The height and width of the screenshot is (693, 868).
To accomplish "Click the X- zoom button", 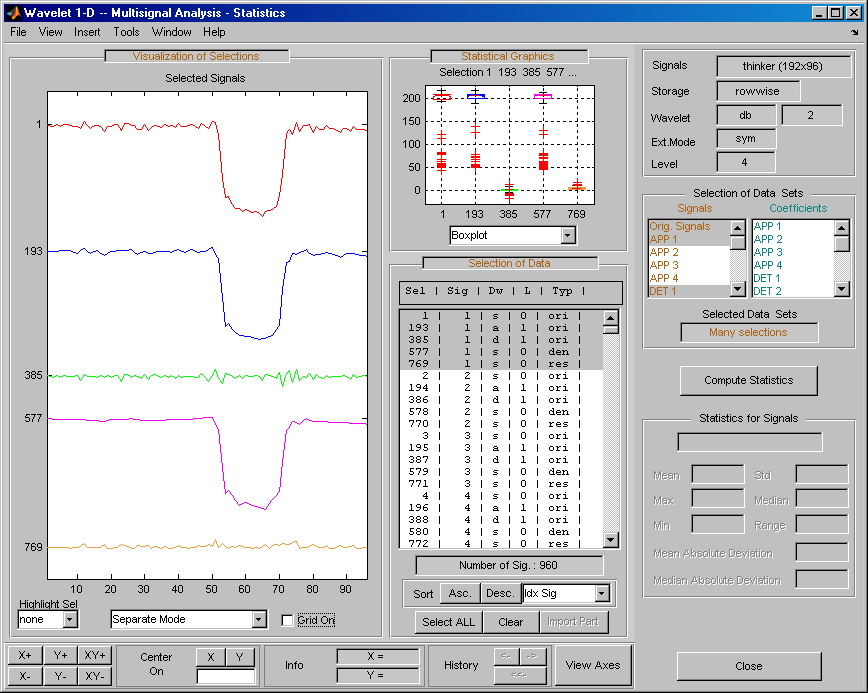I will [25, 676].
